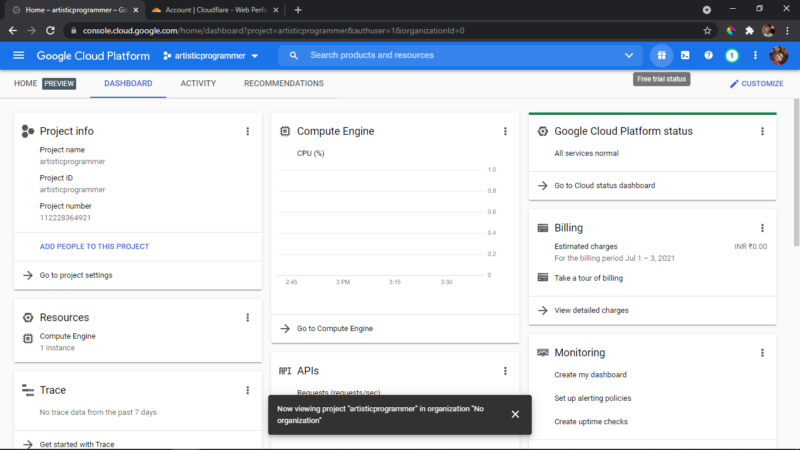Open Monitoring card options menu
800x450 pixels.
tap(762, 353)
